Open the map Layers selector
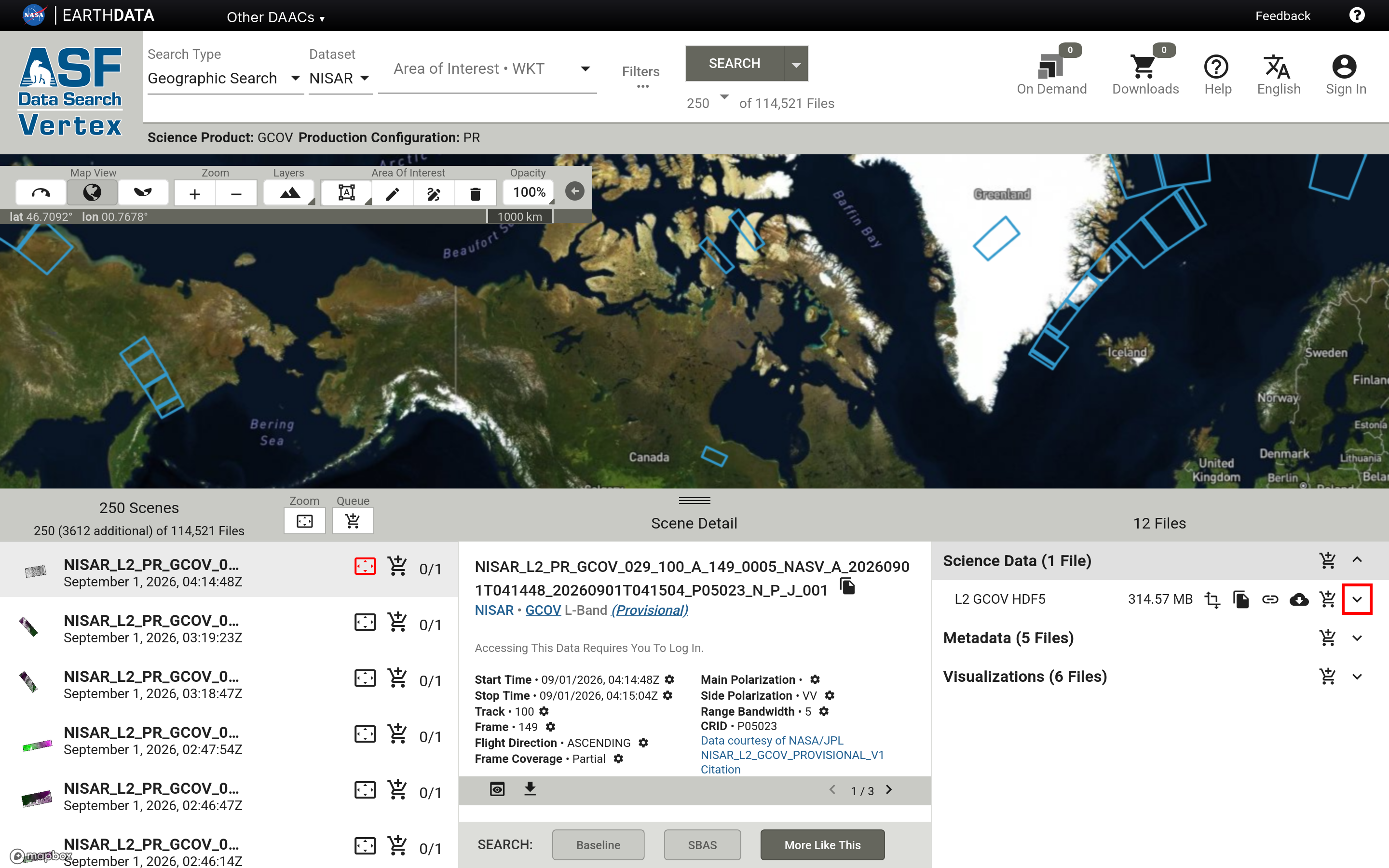 289,193
